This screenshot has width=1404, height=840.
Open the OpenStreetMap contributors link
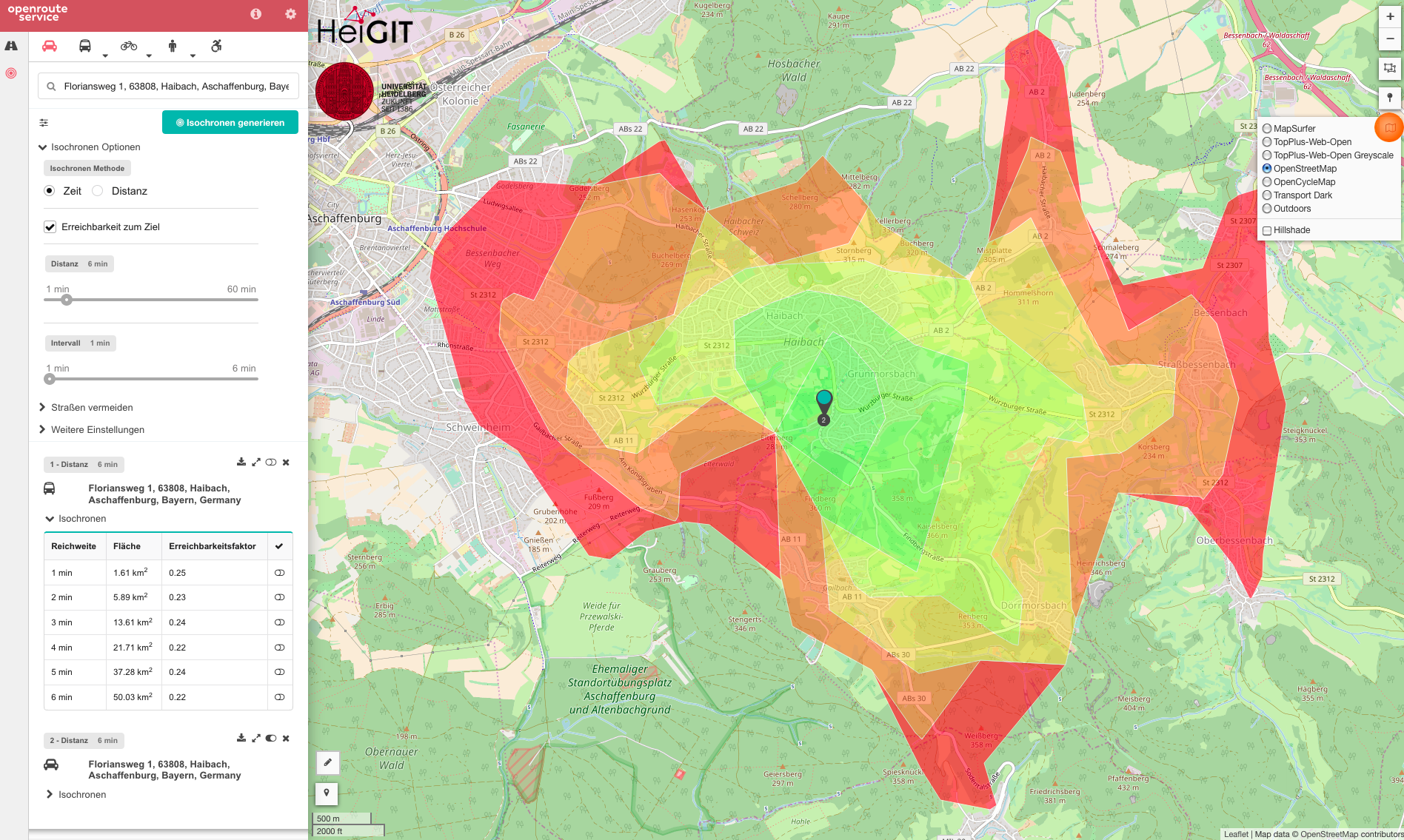tap(1351, 834)
